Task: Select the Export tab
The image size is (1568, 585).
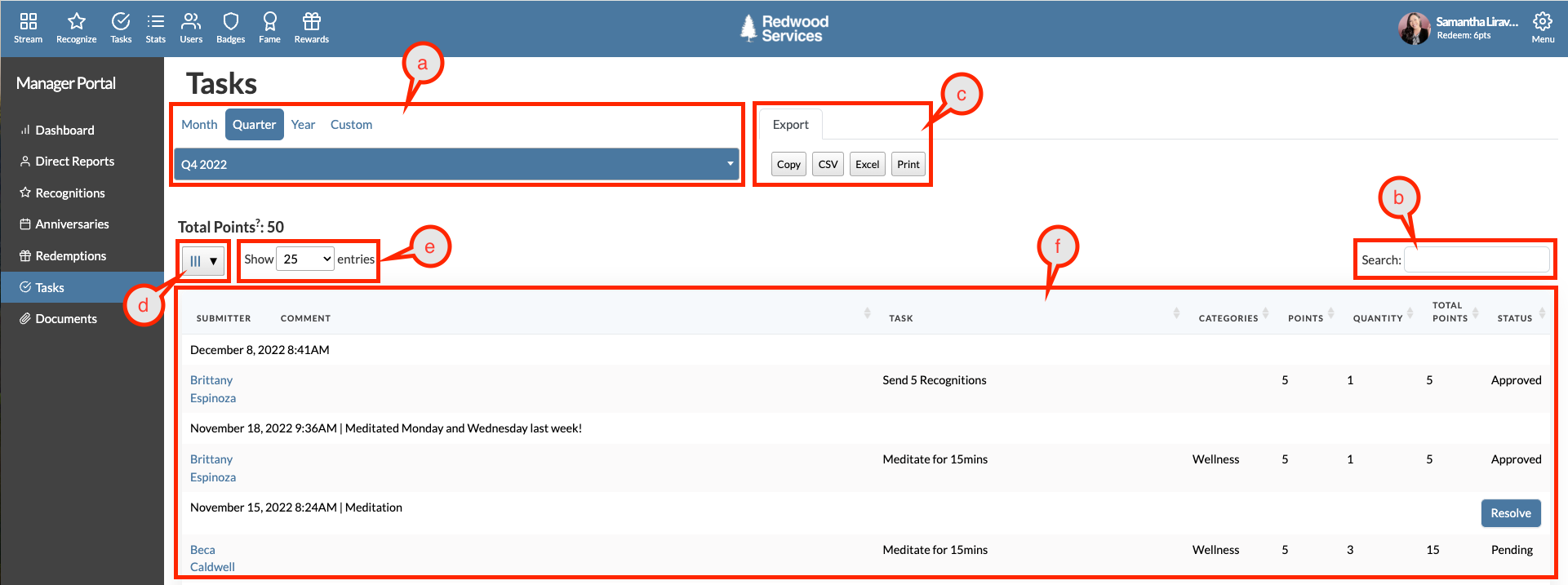Action: click(790, 125)
